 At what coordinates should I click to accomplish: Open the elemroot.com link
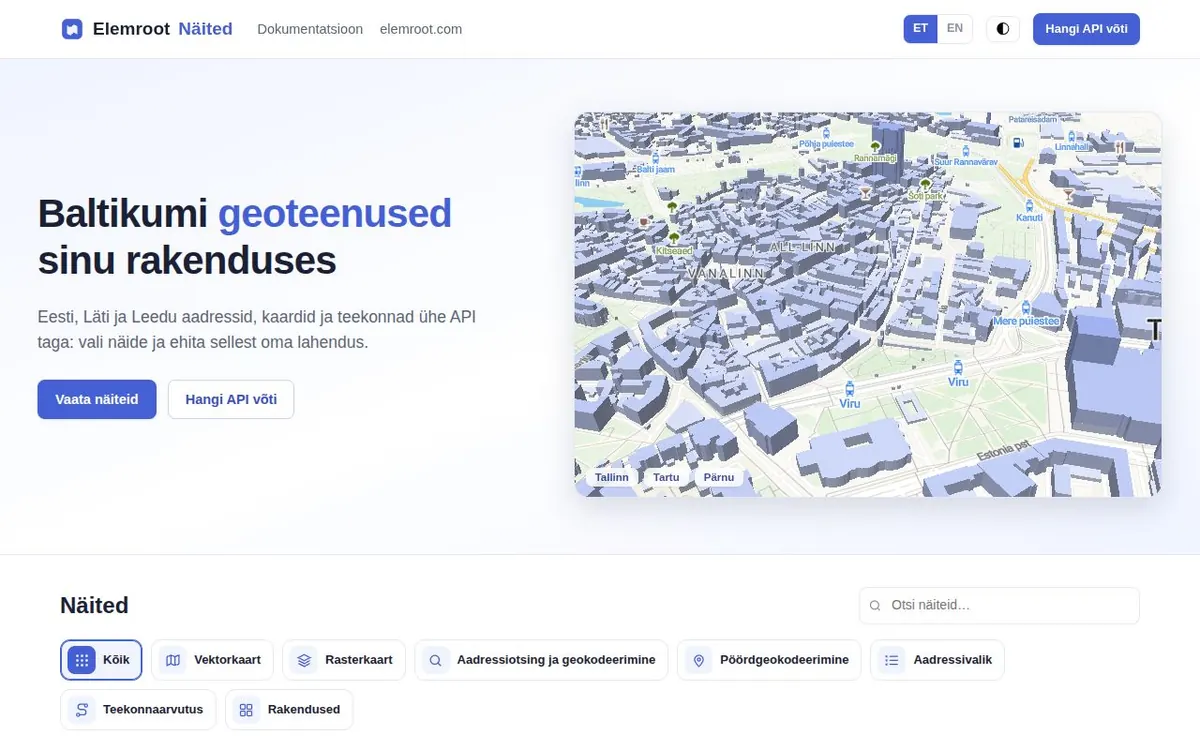[x=421, y=29]
